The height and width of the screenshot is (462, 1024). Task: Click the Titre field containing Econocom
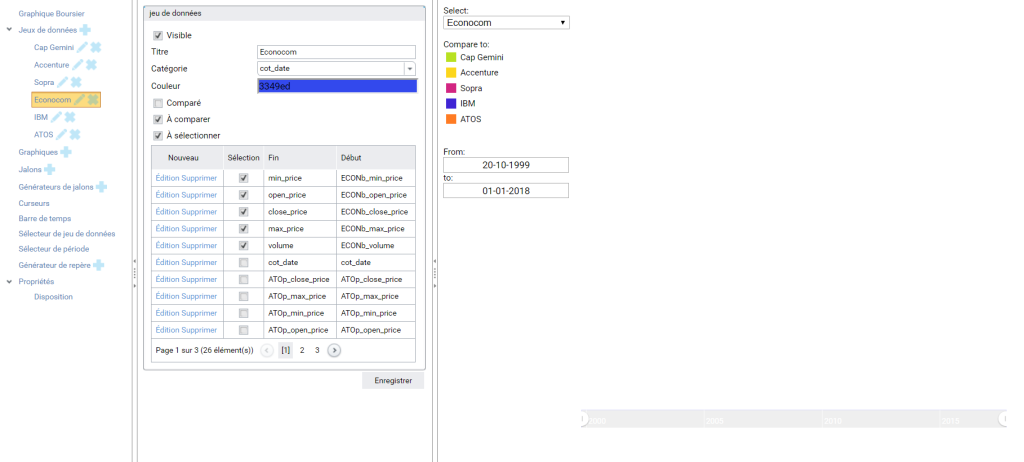[x=337, y=52]
